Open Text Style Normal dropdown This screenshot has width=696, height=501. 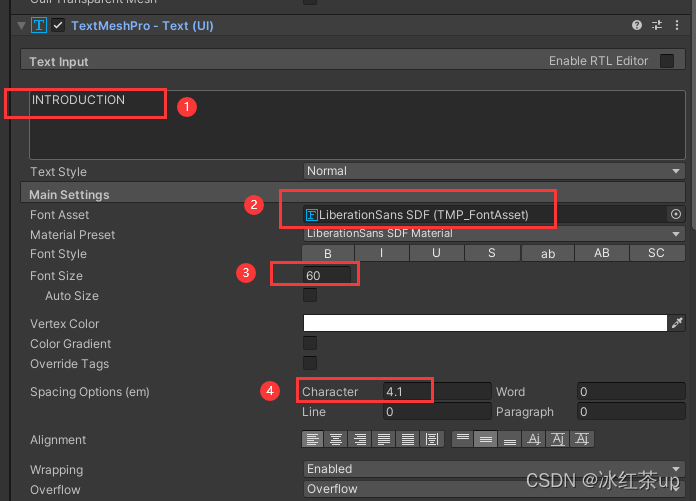494,171
